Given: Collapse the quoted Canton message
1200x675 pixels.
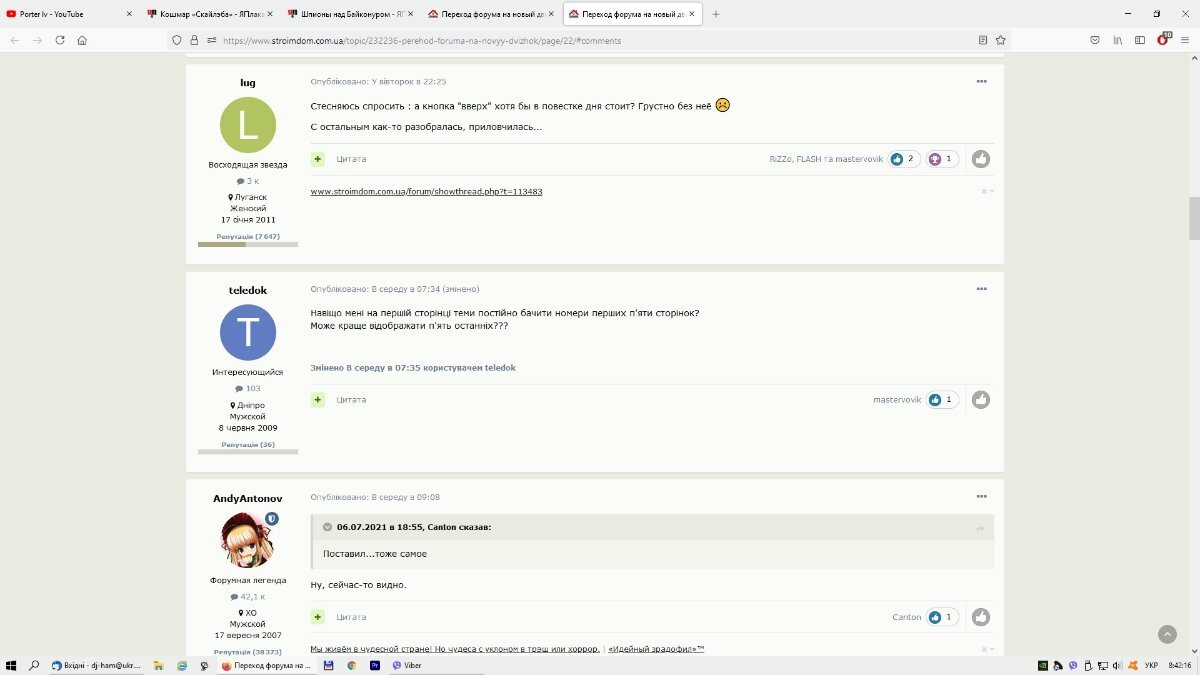Looking at the screenshot, I should pos(327,527).
